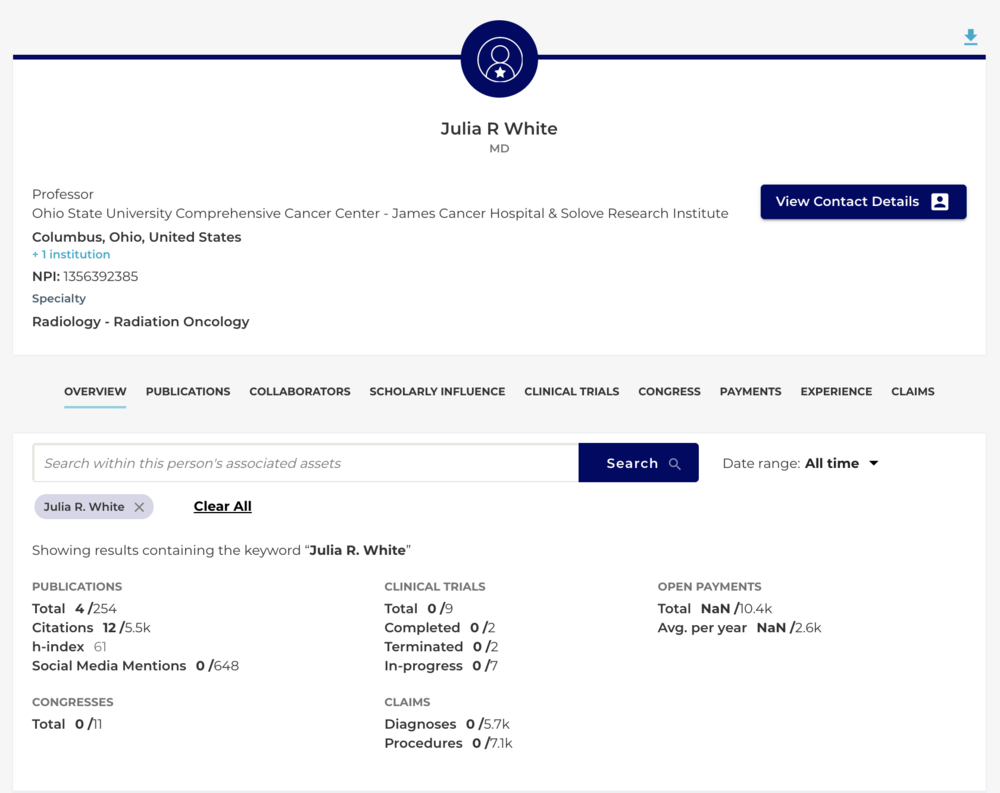Click Clinical Trials Total 0/9 value
This screenshot has height=793, width=1000.
[x=440, y=609]
